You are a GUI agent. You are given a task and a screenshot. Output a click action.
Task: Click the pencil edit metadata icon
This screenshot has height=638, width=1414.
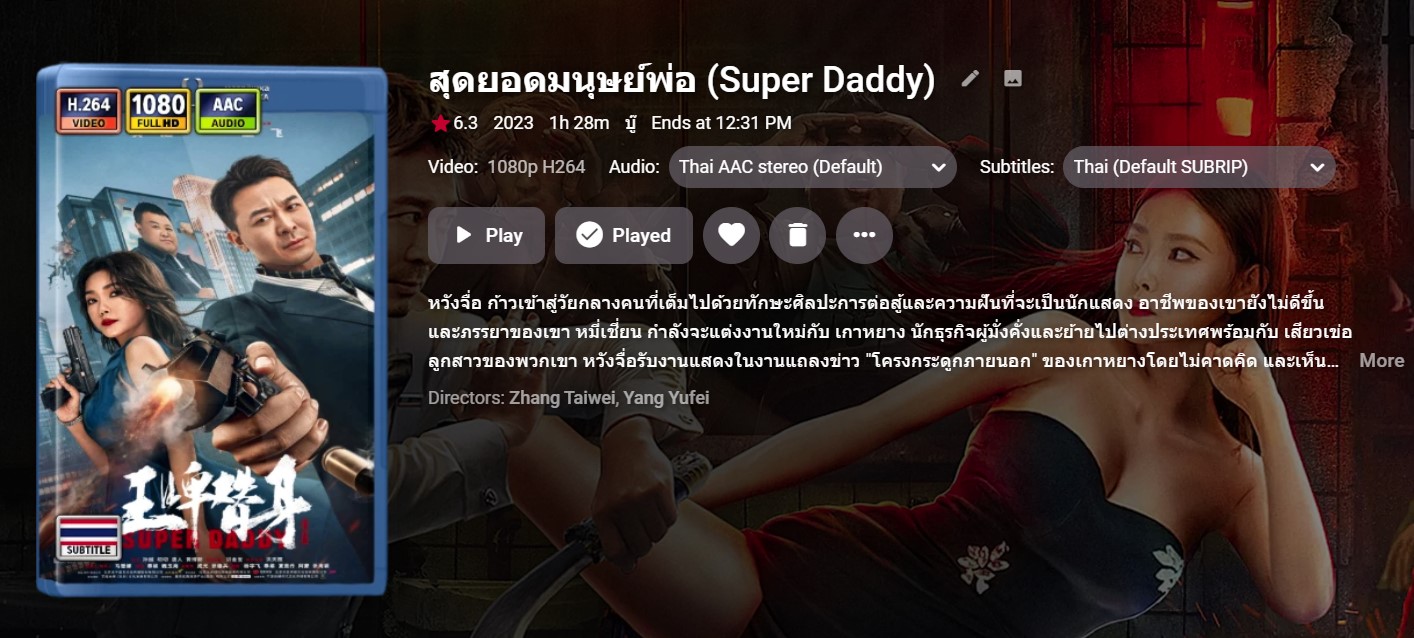(970, 78)
